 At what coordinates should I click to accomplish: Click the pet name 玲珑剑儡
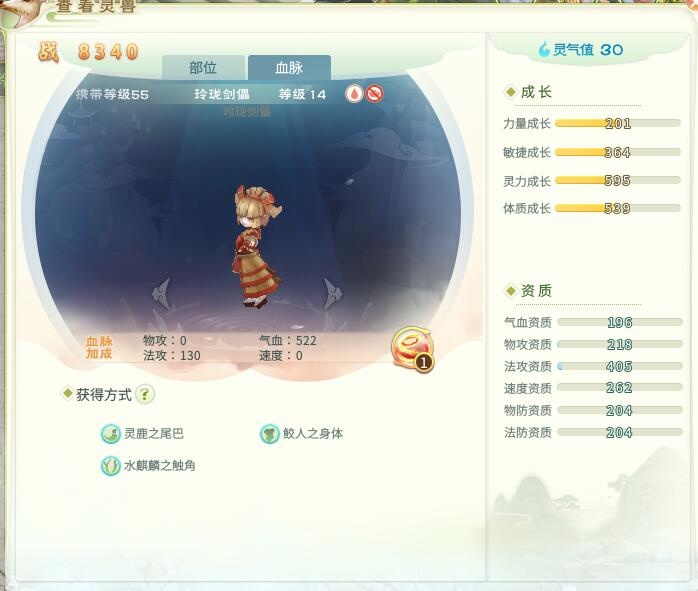point(222,94)
